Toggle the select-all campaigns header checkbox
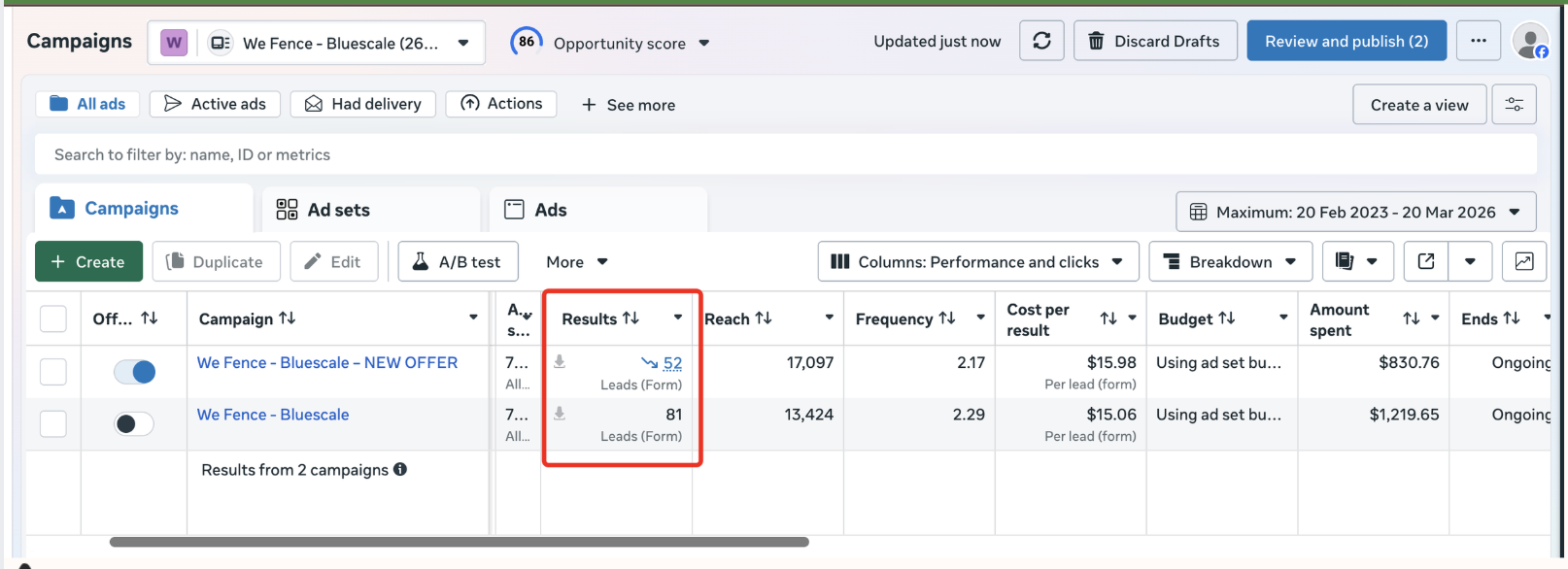1568x569 pixels. (53, 318)
